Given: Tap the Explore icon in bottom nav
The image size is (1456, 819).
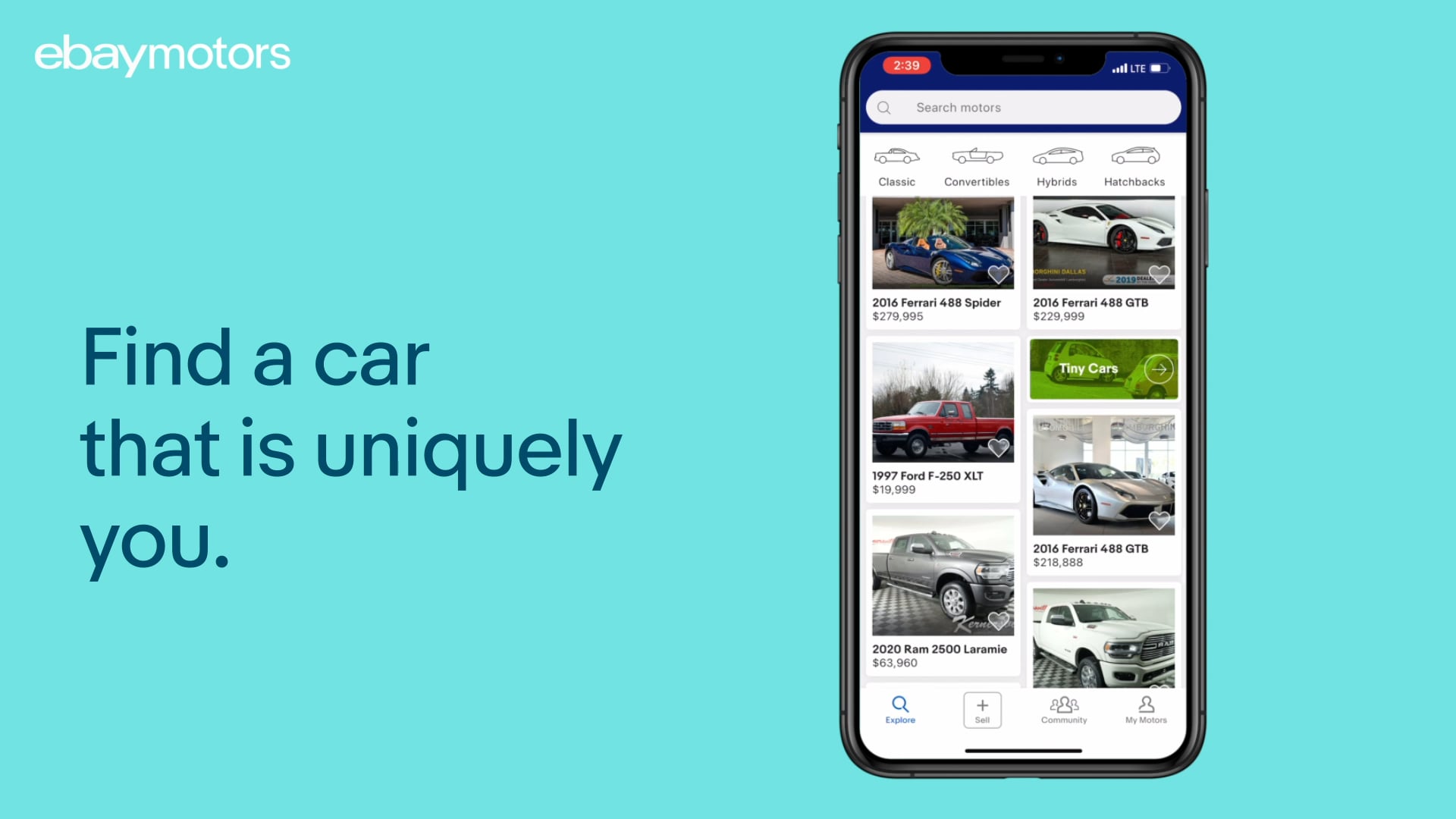Looking at the screenshot, I should tap(900, 709).
